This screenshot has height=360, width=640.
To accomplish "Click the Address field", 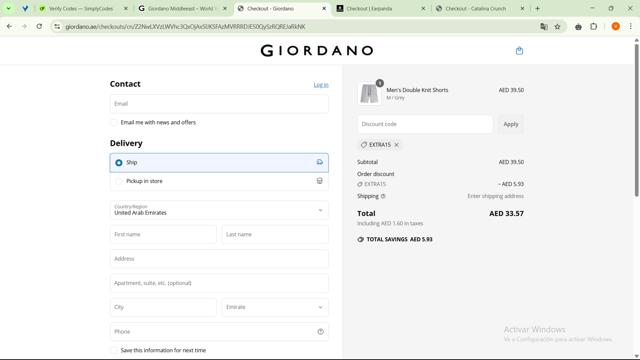I will point(219,259).
